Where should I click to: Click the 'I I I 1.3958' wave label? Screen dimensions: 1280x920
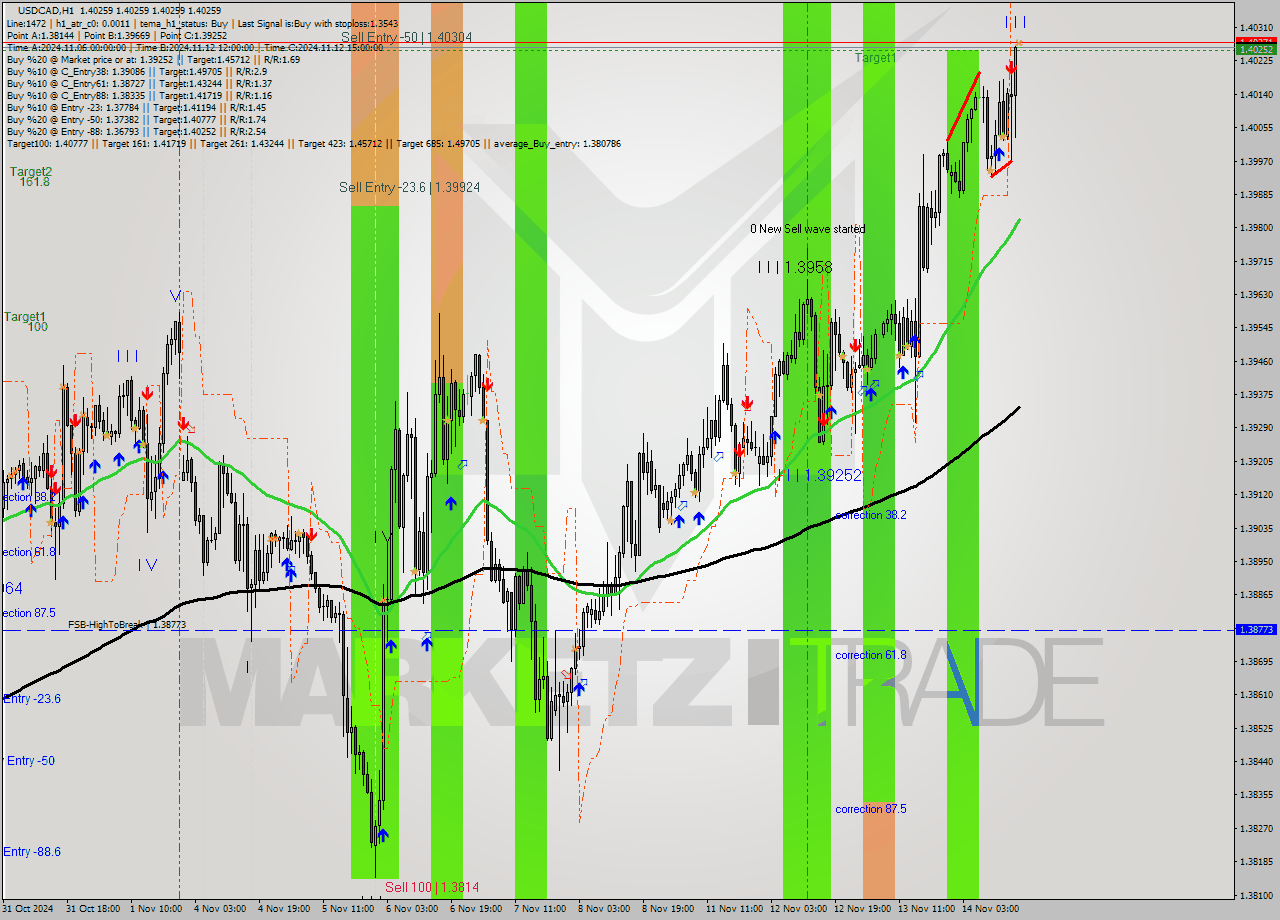[795, 267]
